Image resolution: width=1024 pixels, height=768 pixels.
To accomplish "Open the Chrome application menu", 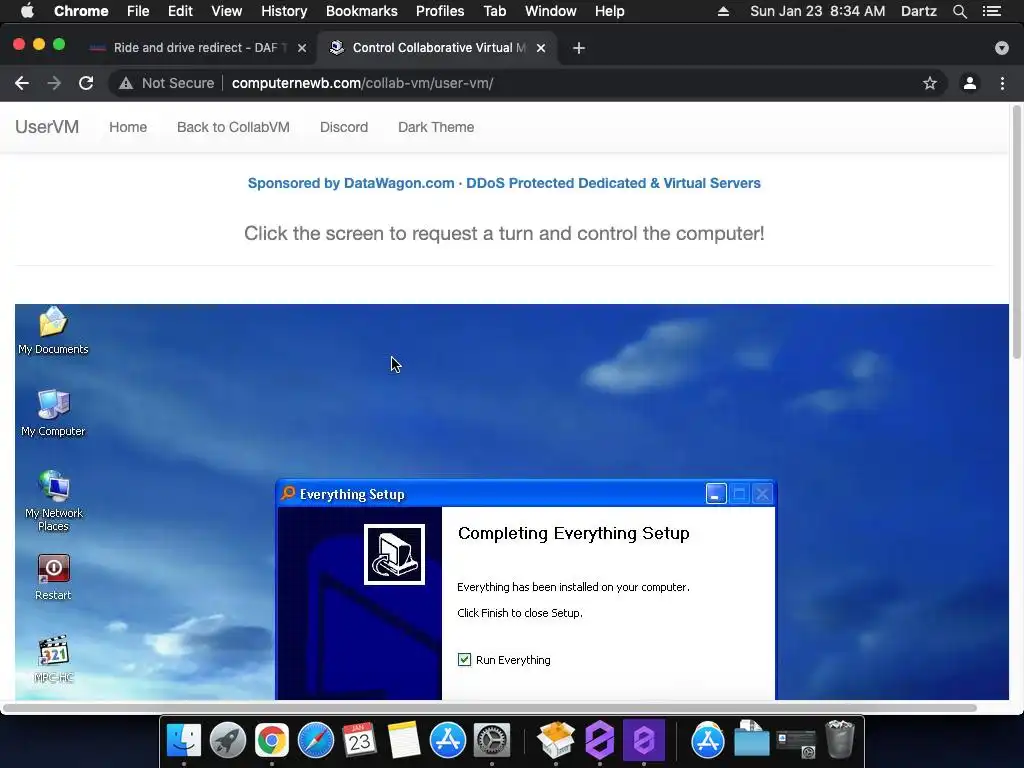I will coord(81,11).
